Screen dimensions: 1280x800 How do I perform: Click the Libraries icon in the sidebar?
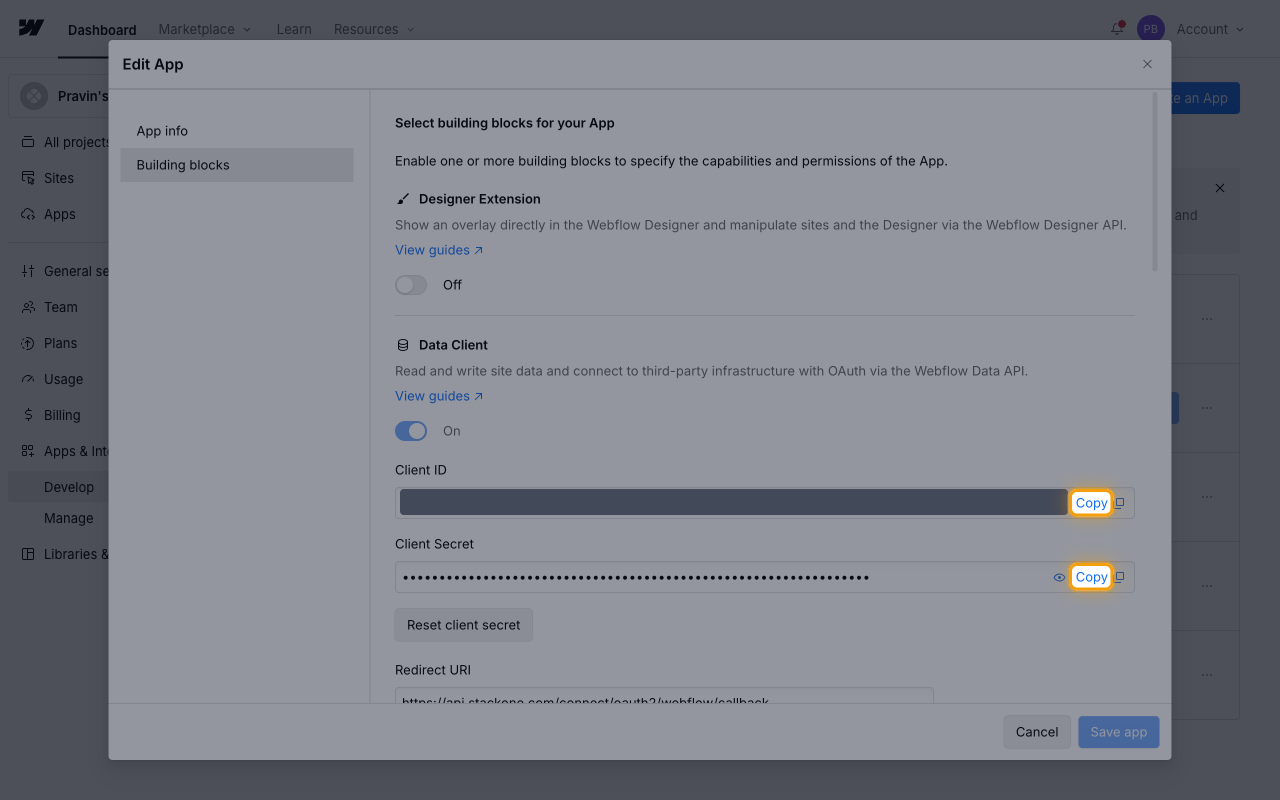click(x=28, y=554)
